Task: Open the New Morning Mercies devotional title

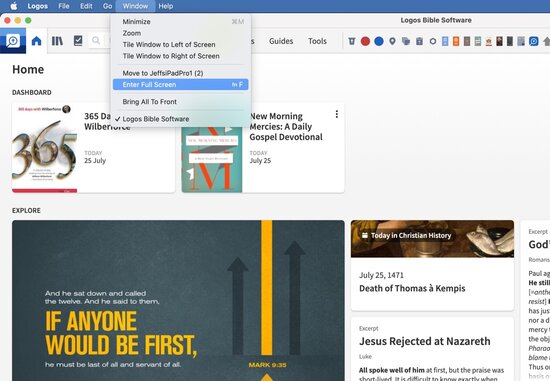Action: pos(286,126)
